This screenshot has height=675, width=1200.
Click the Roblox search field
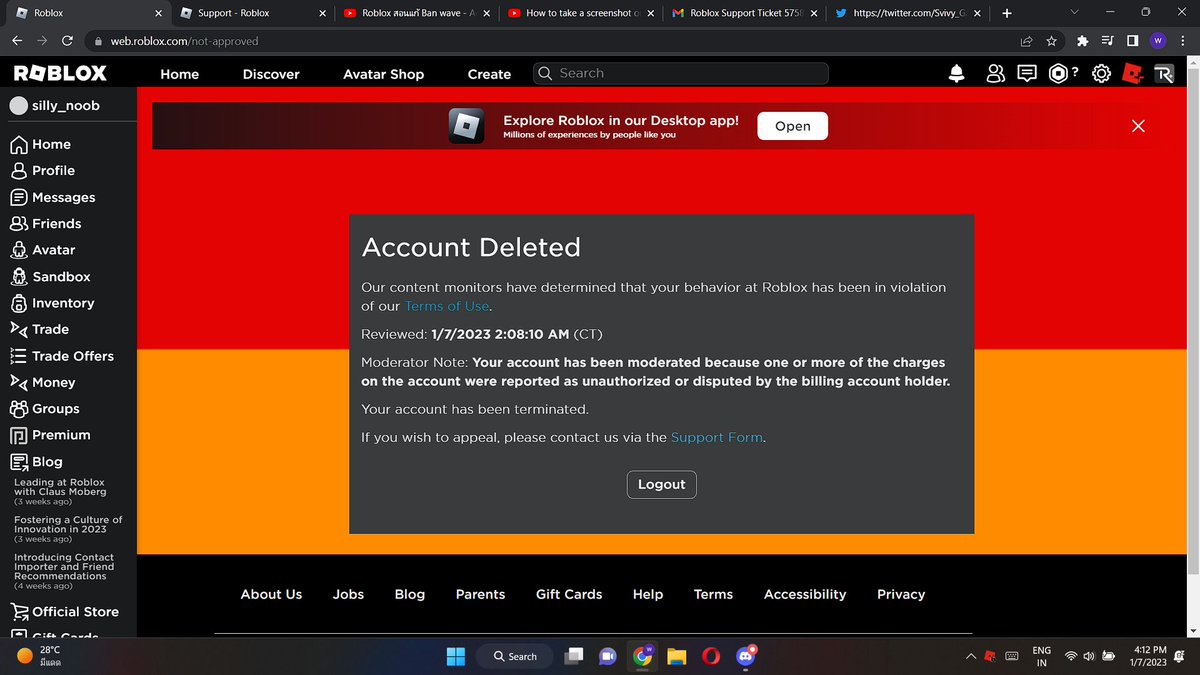(680, 73)
